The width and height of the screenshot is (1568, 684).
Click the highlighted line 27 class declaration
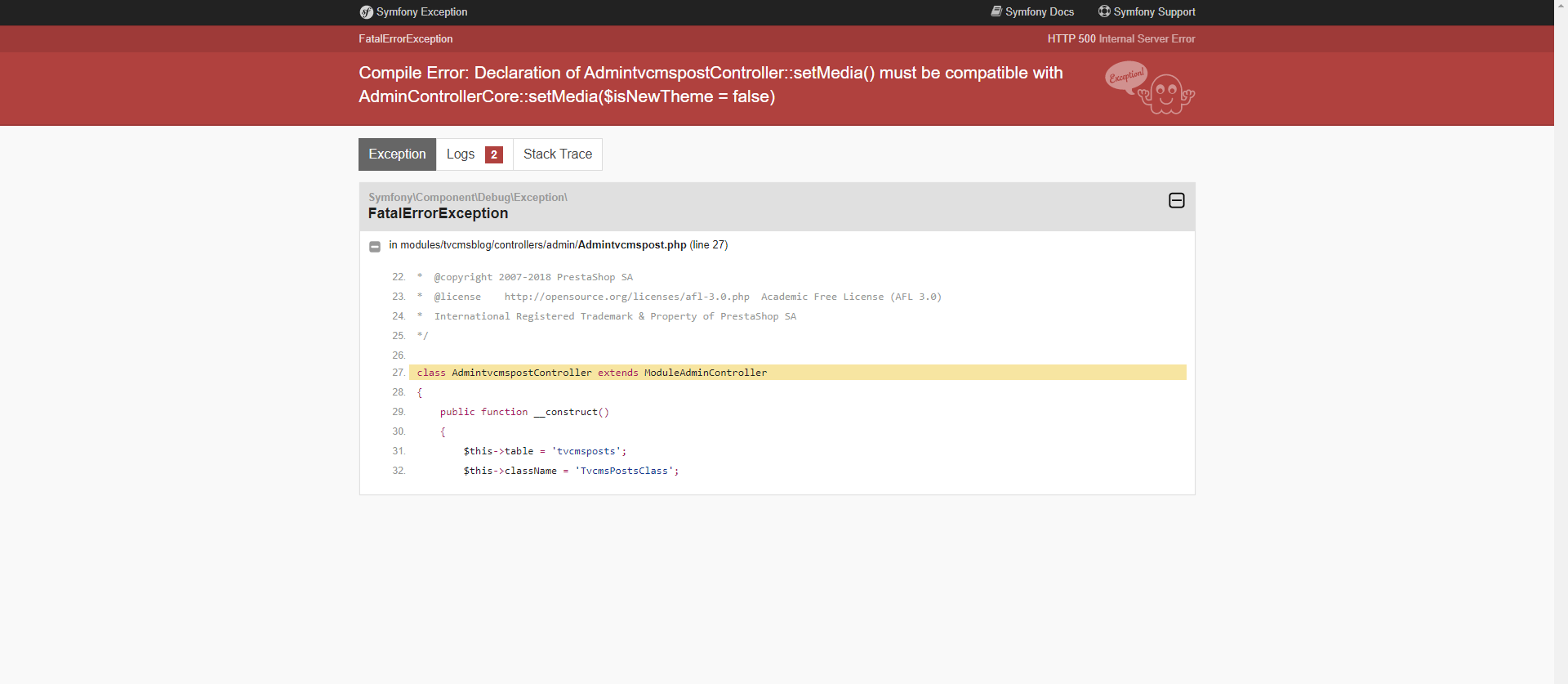pyautogui.click(x=592, y=373)
